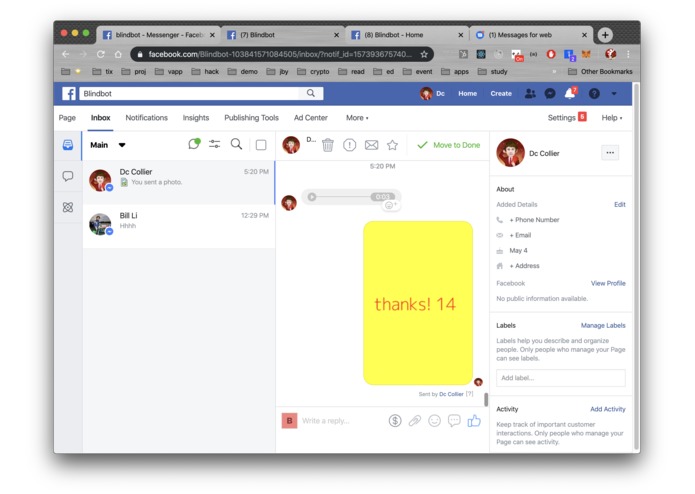Open the Insights tab

[x=196, y=118]
